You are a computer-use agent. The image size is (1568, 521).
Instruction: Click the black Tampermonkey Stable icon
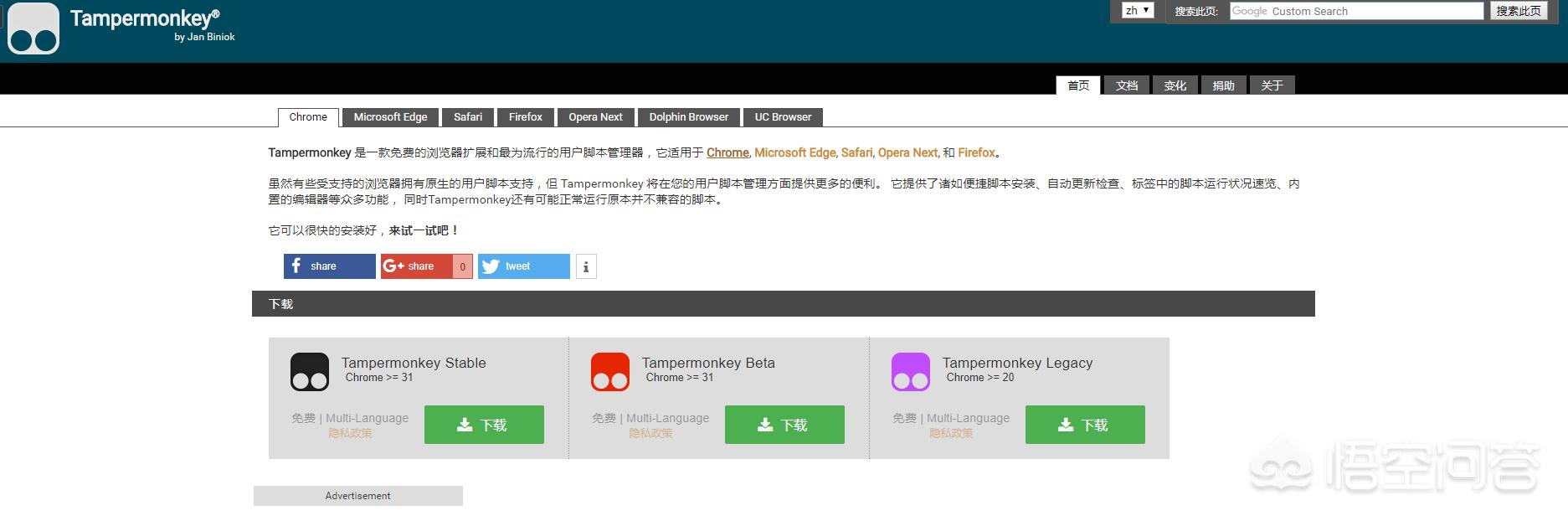coord(310,372)
